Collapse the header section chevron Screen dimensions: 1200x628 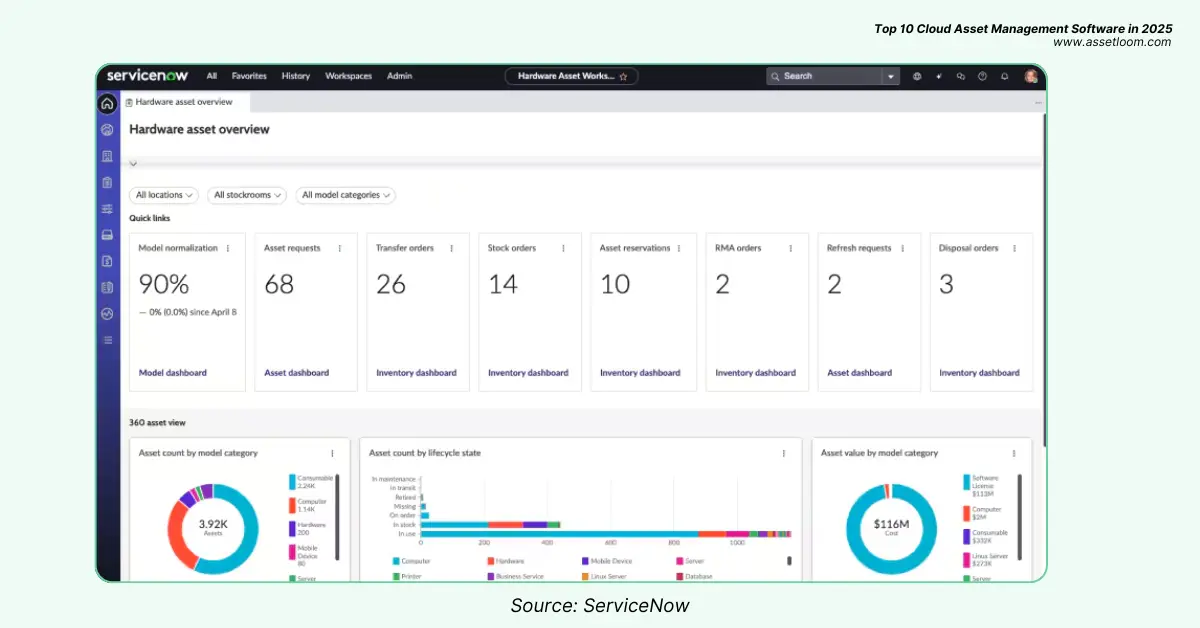click(x=134, y=162)
